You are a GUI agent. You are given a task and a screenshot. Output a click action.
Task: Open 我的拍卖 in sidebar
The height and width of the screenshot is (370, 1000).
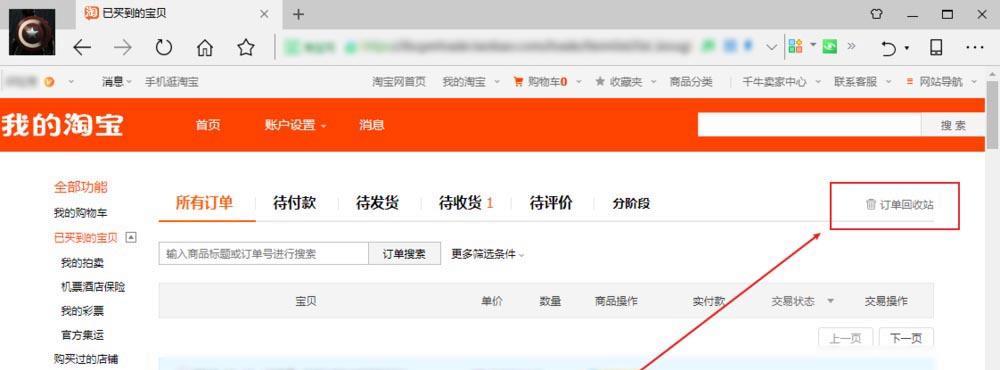[x=82, y=263]
